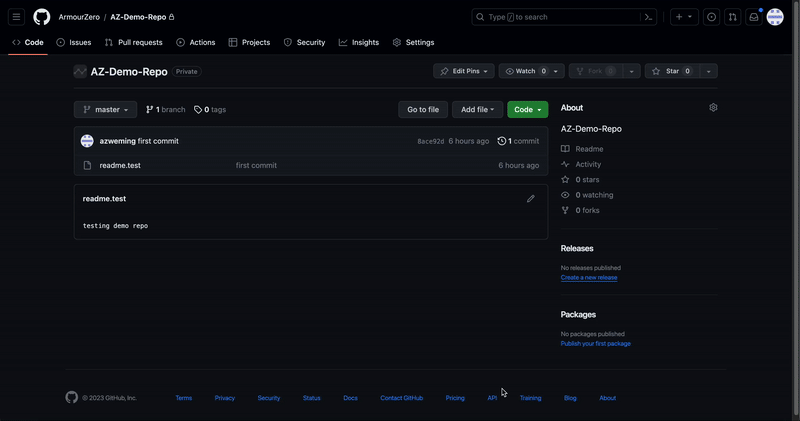Viewport: 800px width, 421px height.
Task: Open the issues icon in top header
Action: 711,17
